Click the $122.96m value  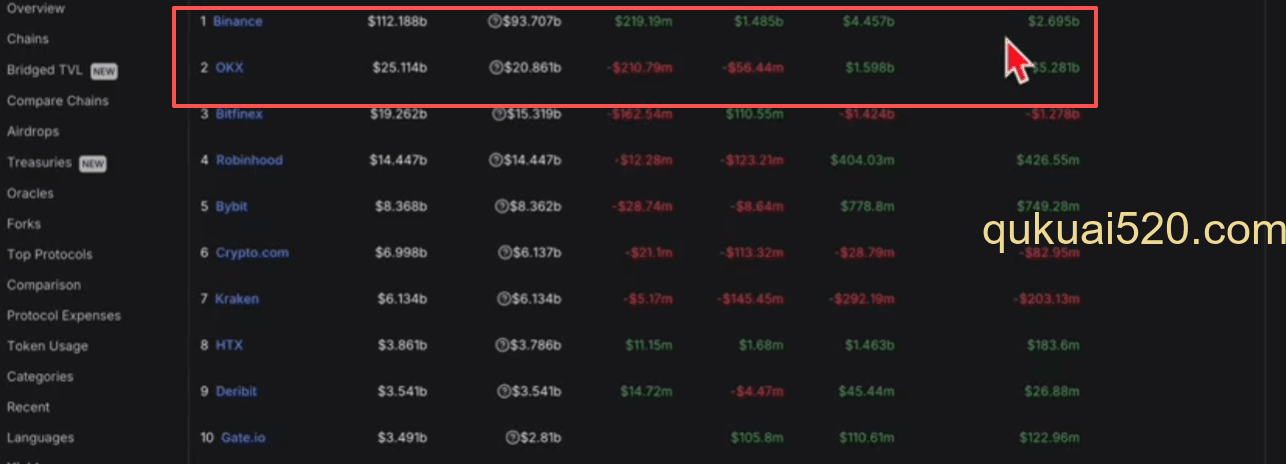click(1049, 437)
